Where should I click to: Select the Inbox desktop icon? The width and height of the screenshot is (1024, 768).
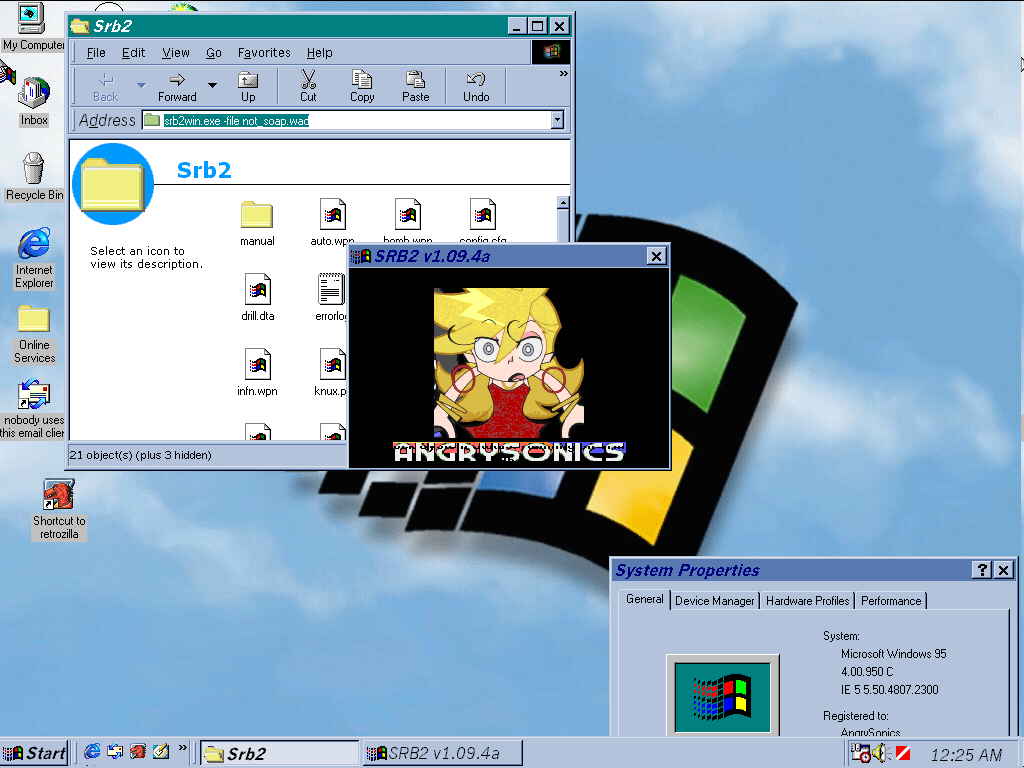(34, 101)
